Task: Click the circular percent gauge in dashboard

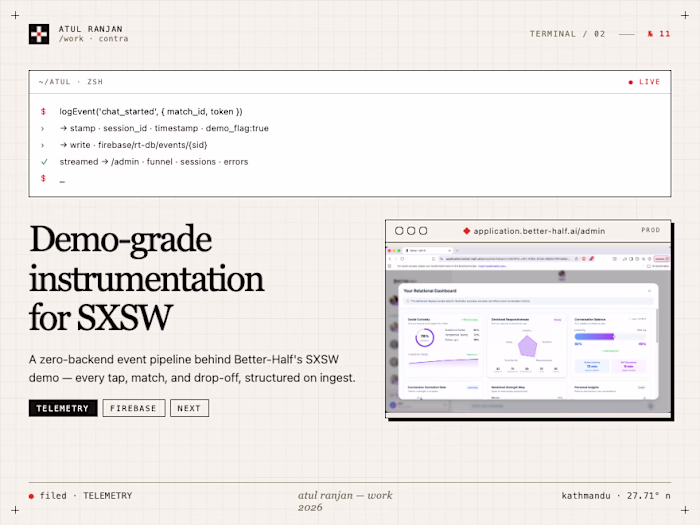Action: tap(425, 338)
